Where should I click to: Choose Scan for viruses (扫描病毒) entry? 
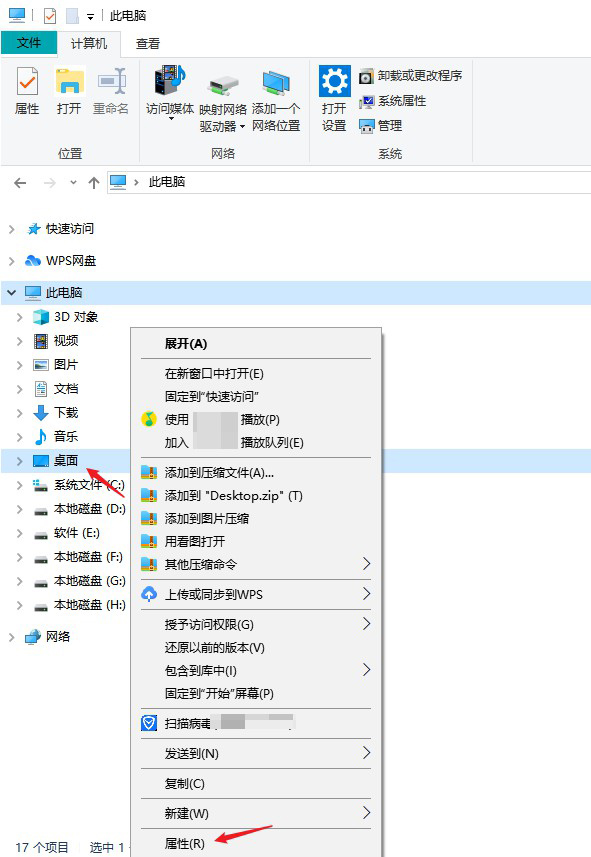pyautogui.click(x=256, y=724)
